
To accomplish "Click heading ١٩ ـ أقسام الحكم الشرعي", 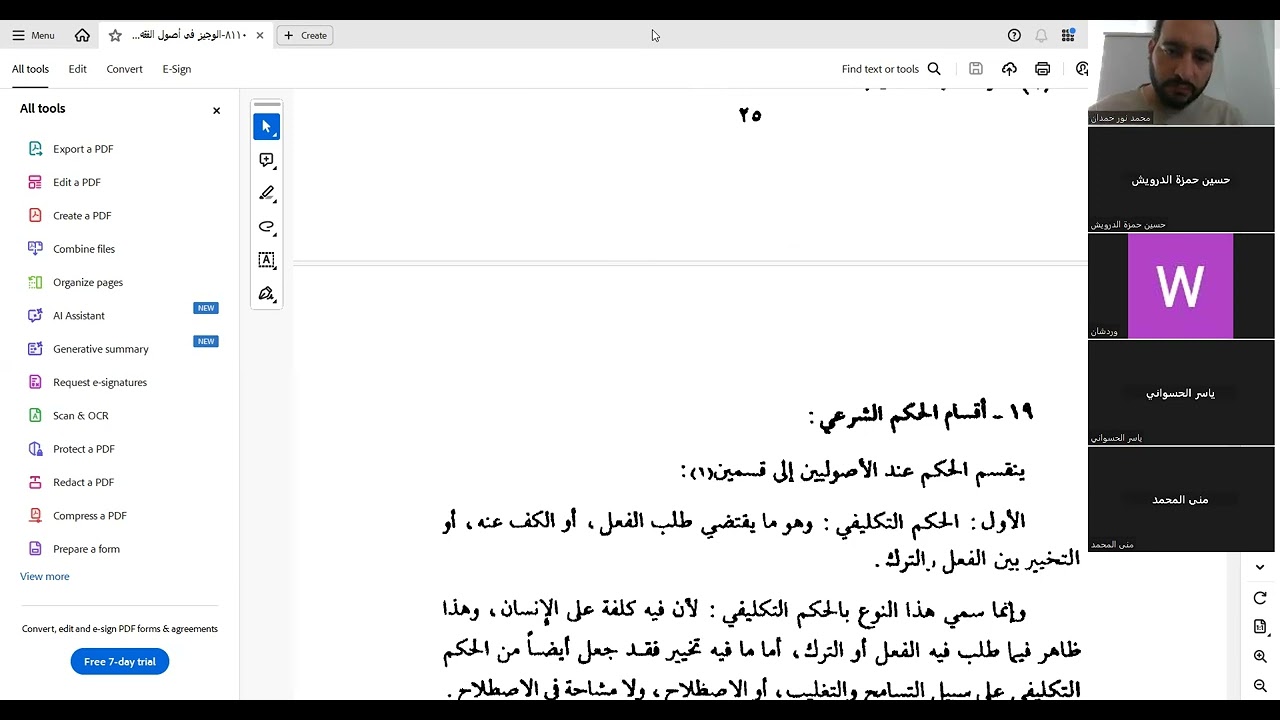I will pos(921,414).
